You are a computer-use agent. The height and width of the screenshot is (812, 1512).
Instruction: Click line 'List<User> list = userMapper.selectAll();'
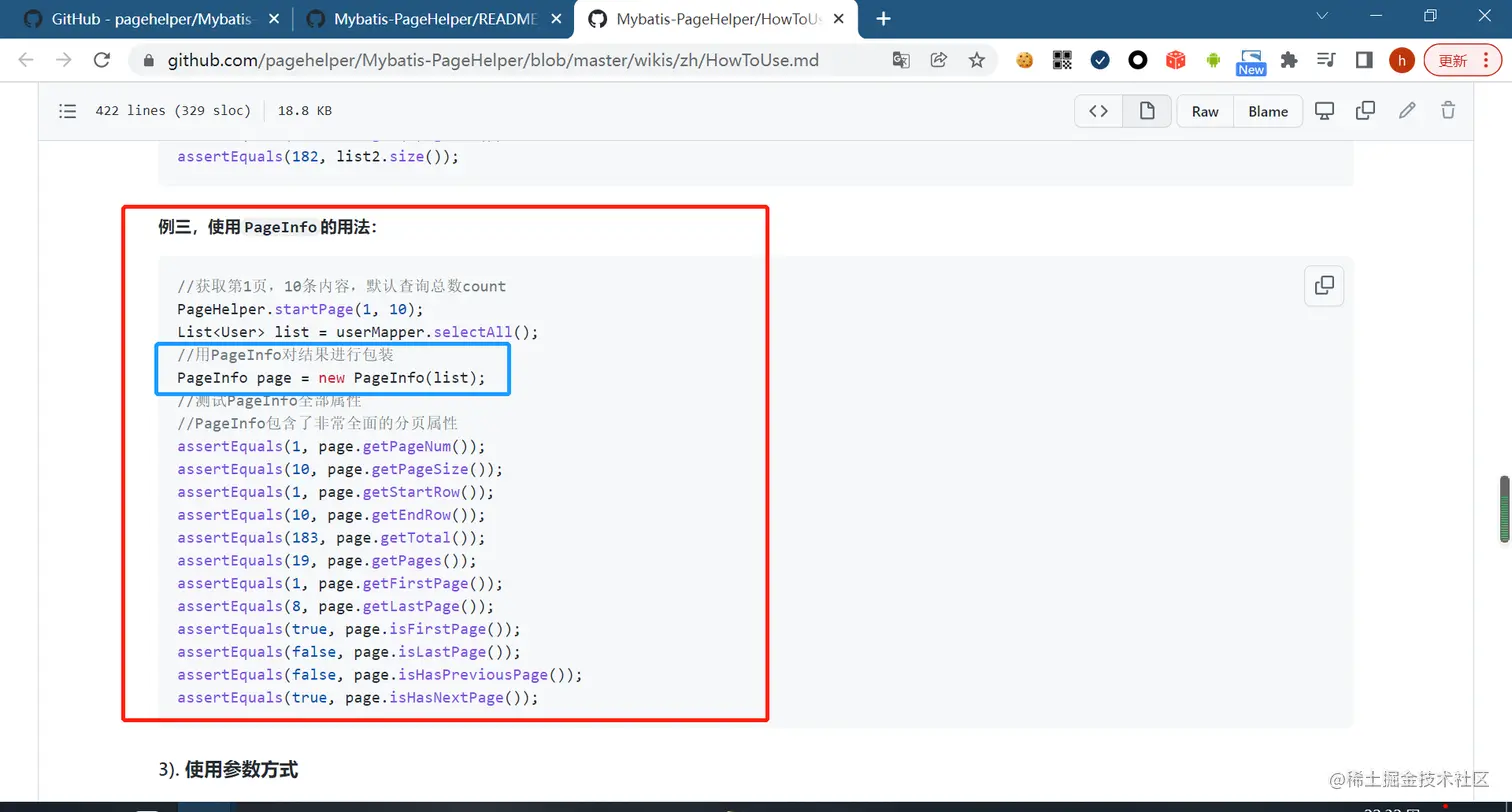tap(358, 332)
